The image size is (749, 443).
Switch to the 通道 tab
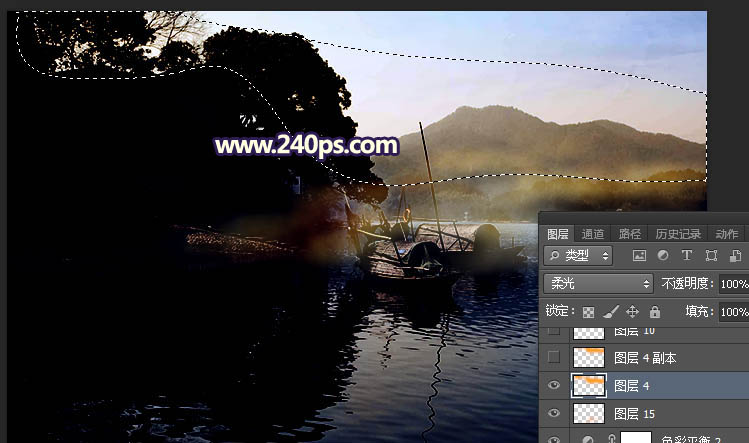click(x=593, y=233)
